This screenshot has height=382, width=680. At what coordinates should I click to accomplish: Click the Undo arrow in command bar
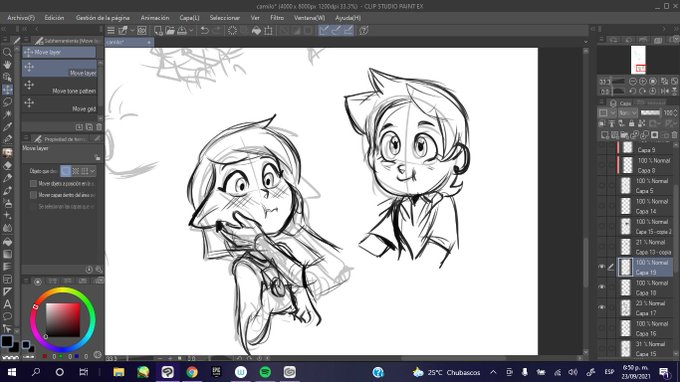point(205,30)
